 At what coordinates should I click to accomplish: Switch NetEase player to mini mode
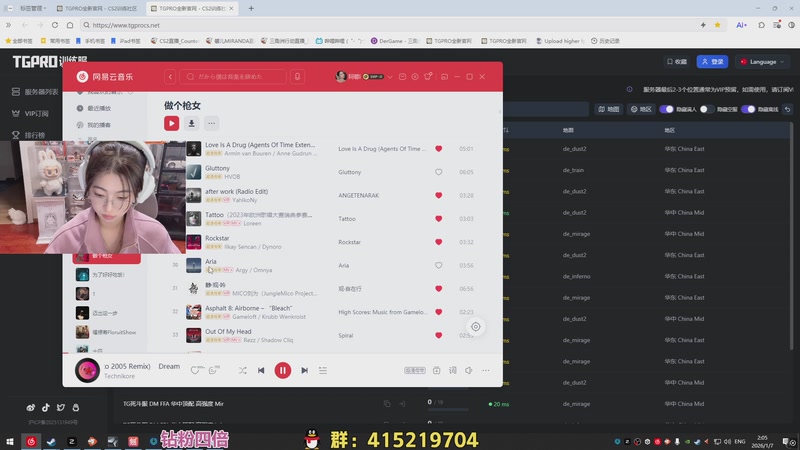(444, 77)
